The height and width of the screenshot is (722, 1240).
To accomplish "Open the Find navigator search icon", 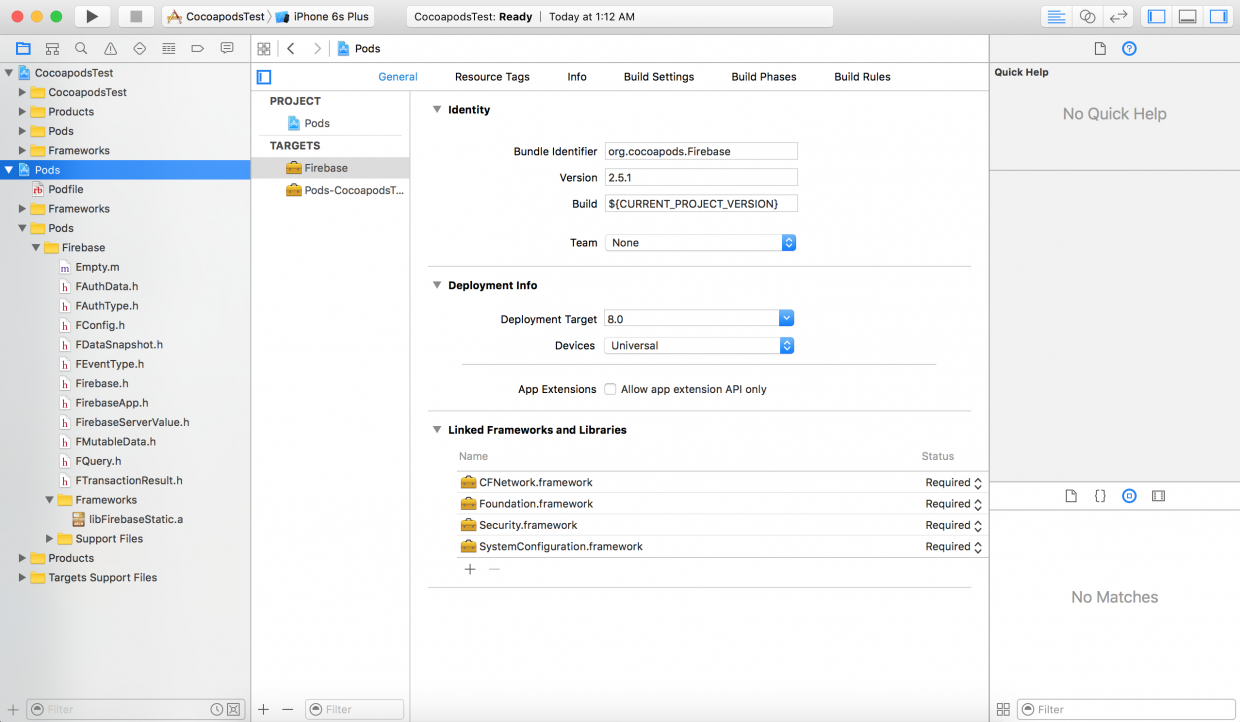I will 80,48.
